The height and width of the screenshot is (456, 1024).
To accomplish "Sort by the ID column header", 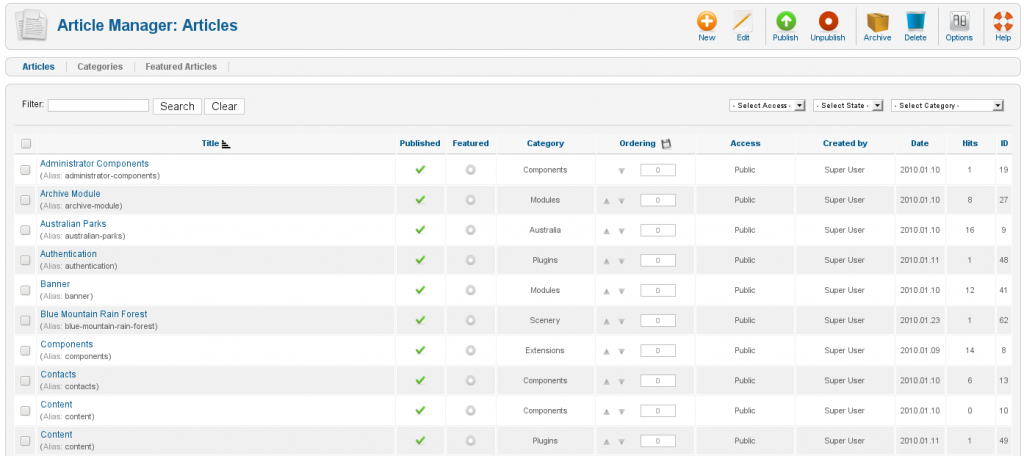I will tap(1004, 143).
